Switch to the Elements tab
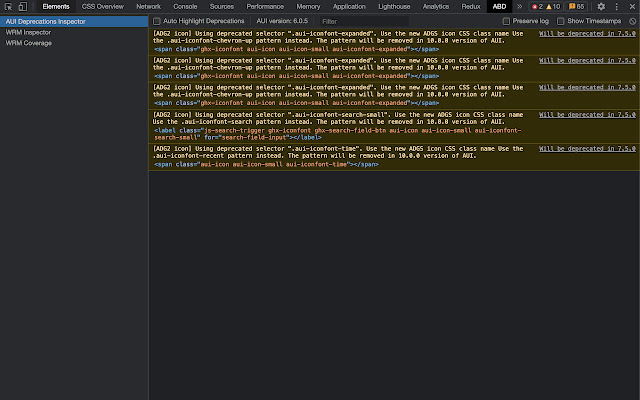Screen dimensions: 640x400 (56, 7)
